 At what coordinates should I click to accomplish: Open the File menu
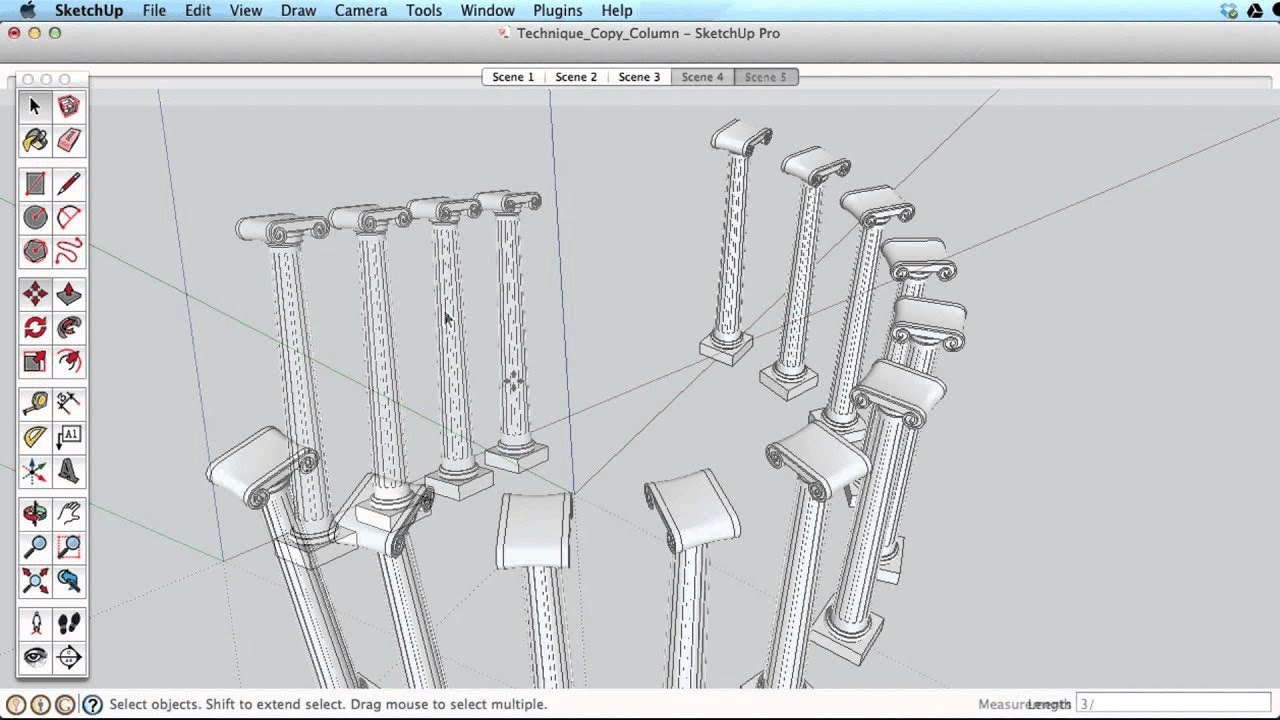(x=154, y=11)
